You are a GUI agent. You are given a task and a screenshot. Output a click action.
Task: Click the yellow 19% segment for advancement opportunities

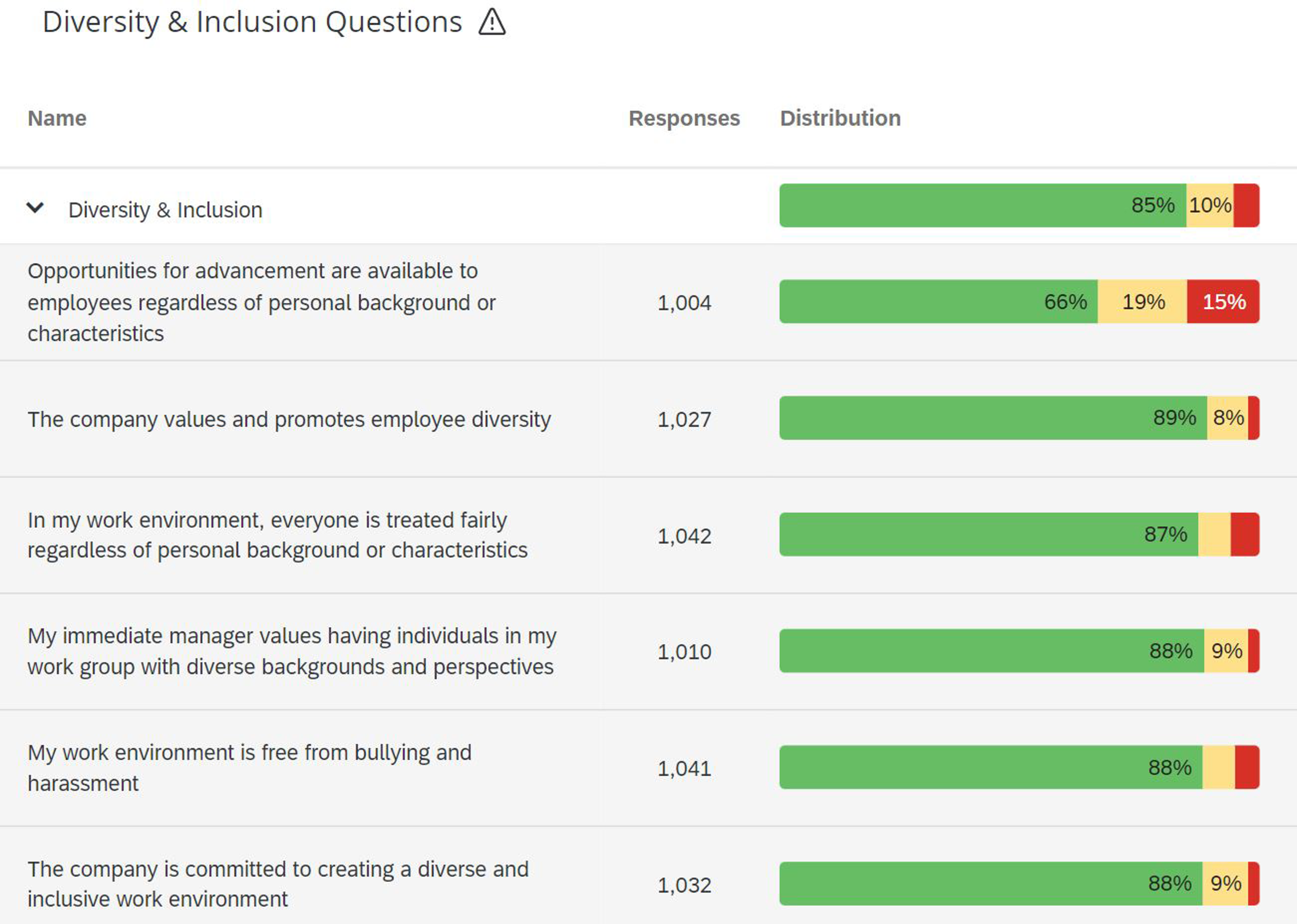point(1140,302)
